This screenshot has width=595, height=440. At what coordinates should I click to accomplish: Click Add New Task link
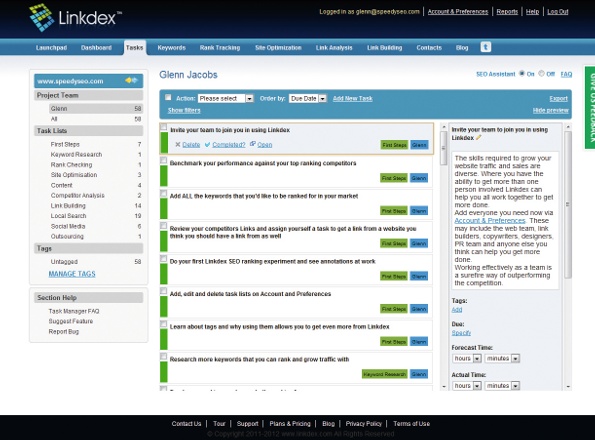pos(353,99)
